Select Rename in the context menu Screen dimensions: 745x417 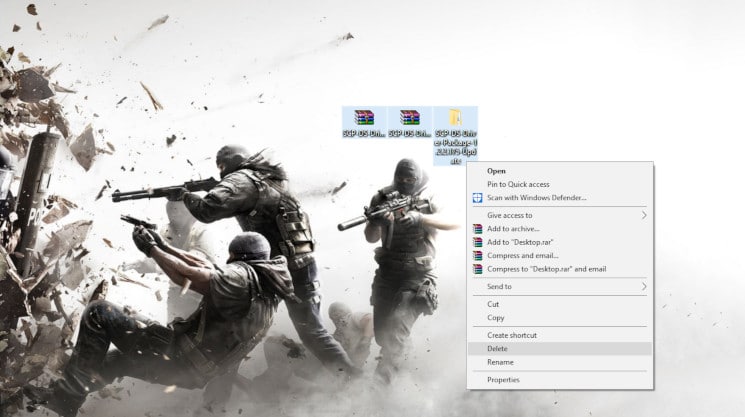coord(560,362)
